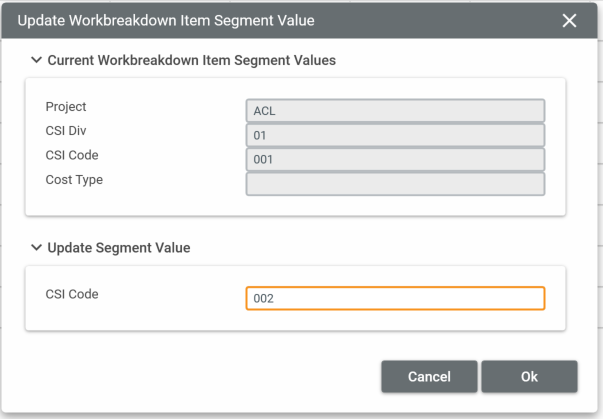Confirm the update with the Ok button
Image resolution: width=603 pixels, height=419 pixels.
tap(529, 377)
